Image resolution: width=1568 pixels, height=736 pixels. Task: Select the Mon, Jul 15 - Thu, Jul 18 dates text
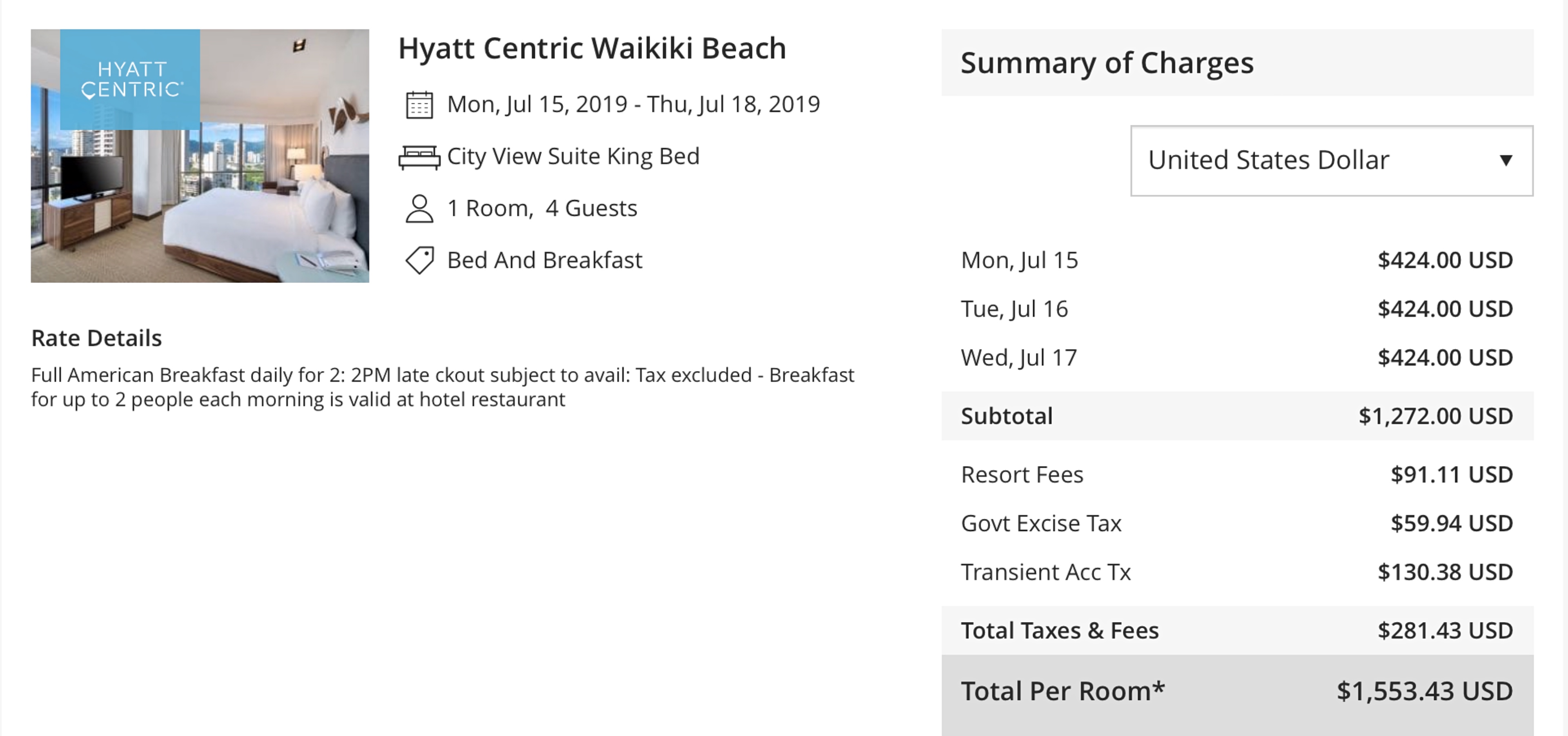(633, 105)
